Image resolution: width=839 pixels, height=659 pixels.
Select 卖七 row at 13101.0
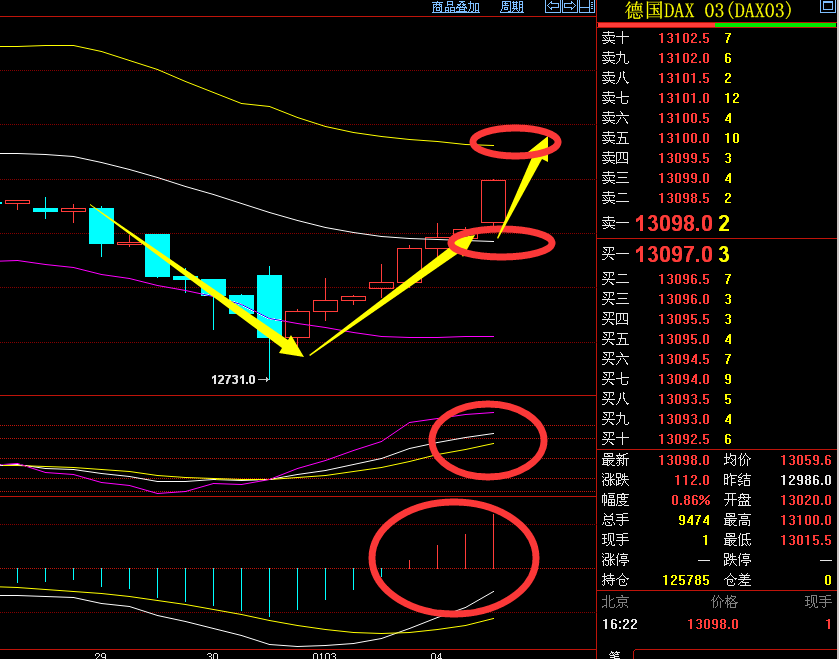click(716, 98)
